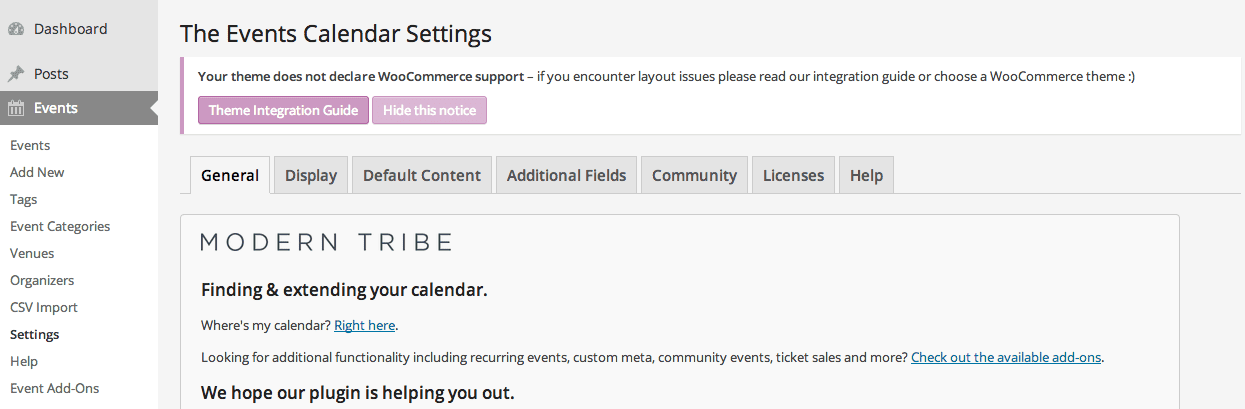Image resolution: width=1245 pixels, height=409 pixels.
Task: Open Add New in Events submenu
Action: (37, 172)
